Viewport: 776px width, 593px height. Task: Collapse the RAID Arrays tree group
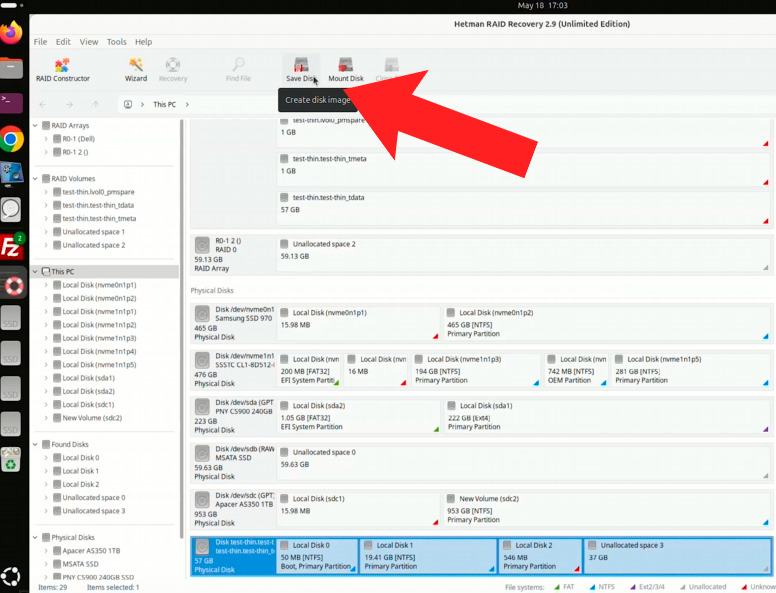pos(35,126)
